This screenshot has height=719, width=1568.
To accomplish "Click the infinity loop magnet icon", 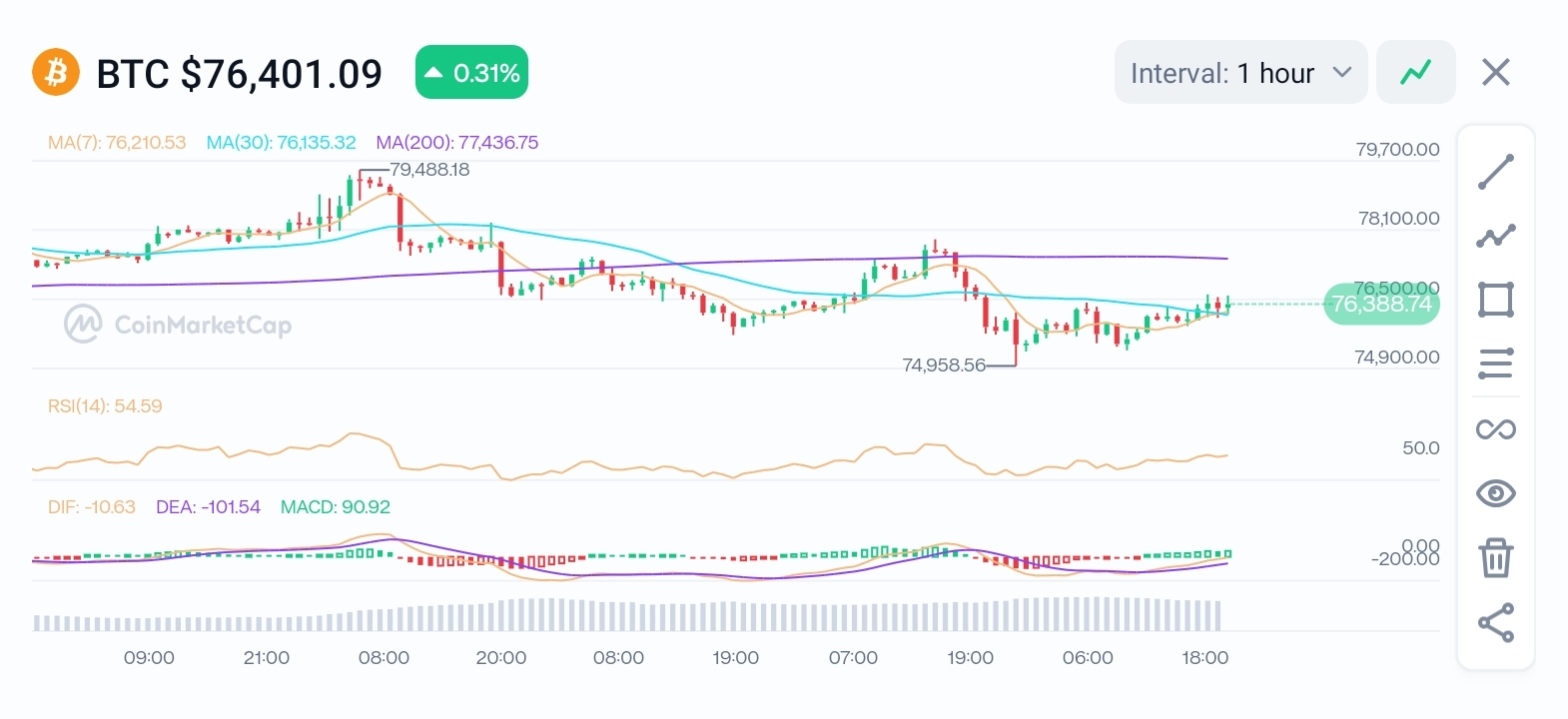I will click(1495, 429).
